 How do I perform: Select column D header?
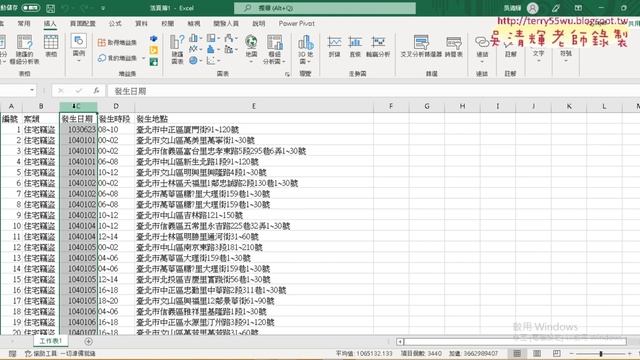pyautogui.click(x=116, y=106)
